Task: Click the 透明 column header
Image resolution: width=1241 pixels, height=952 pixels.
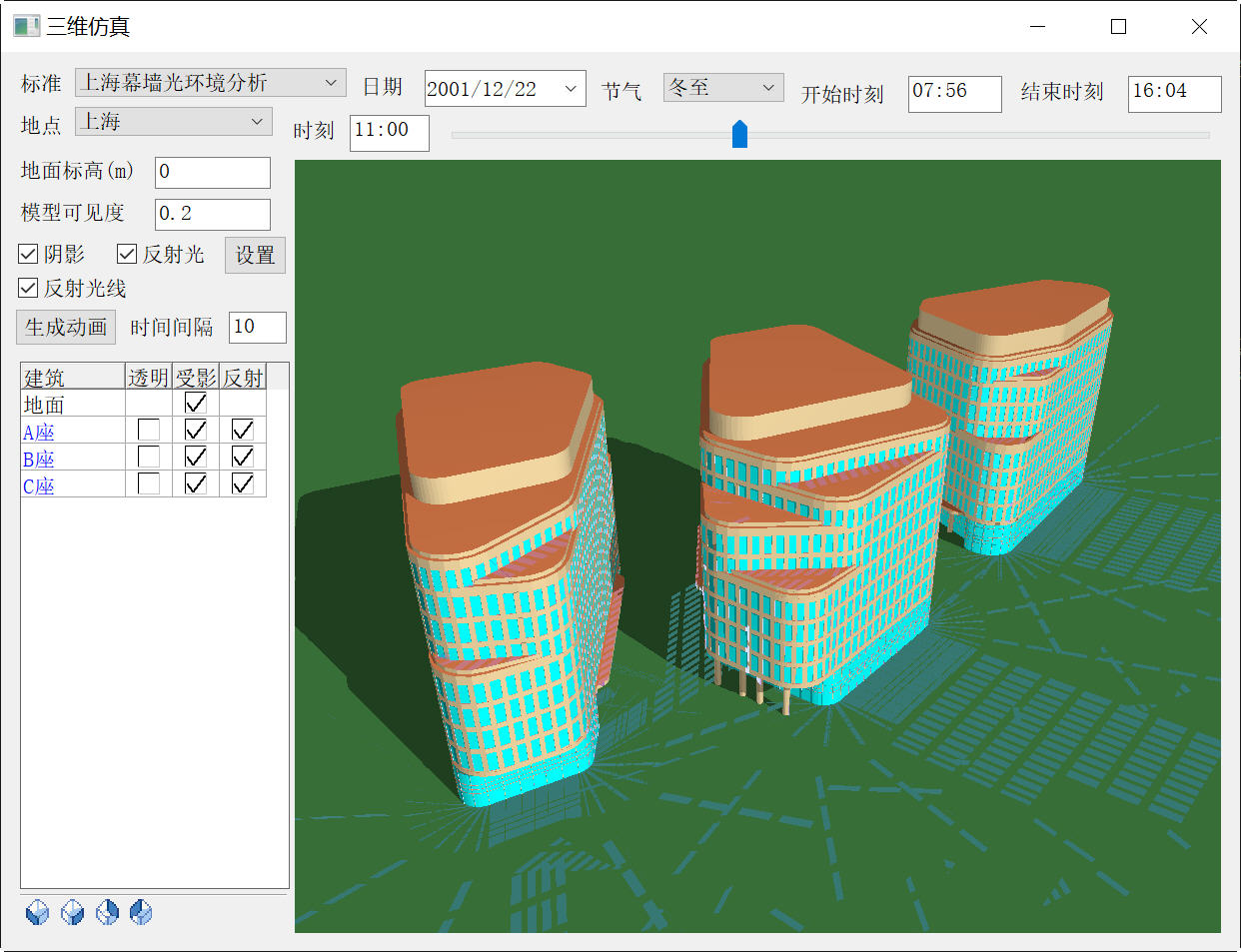Action: click(149, 377)
